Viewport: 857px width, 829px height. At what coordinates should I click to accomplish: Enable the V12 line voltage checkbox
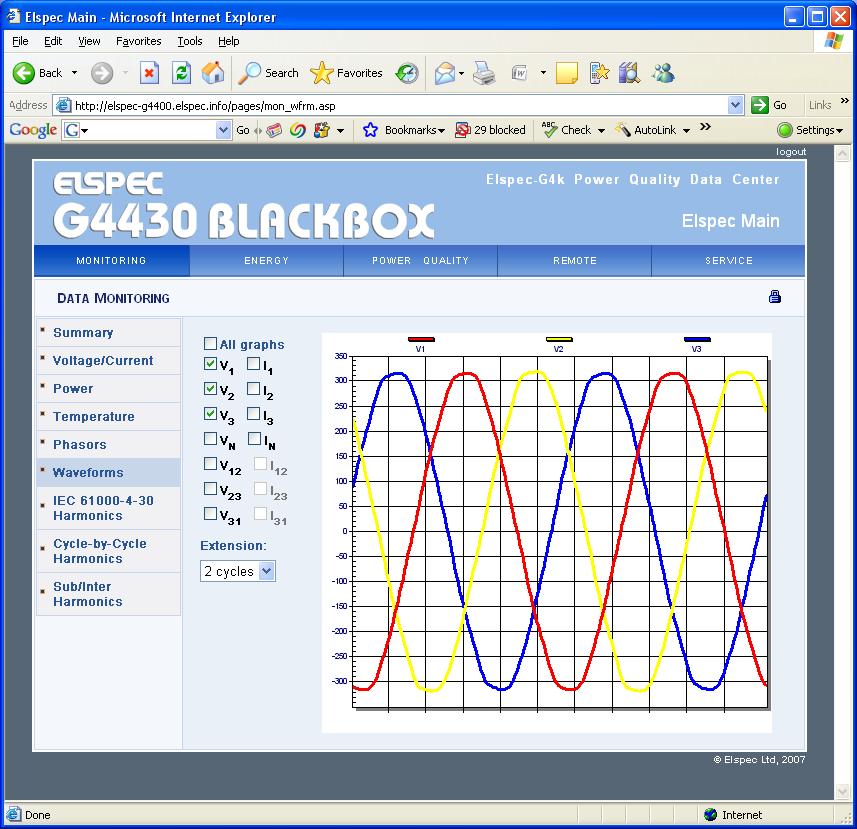pyautogui.click(x=210, y=463)
